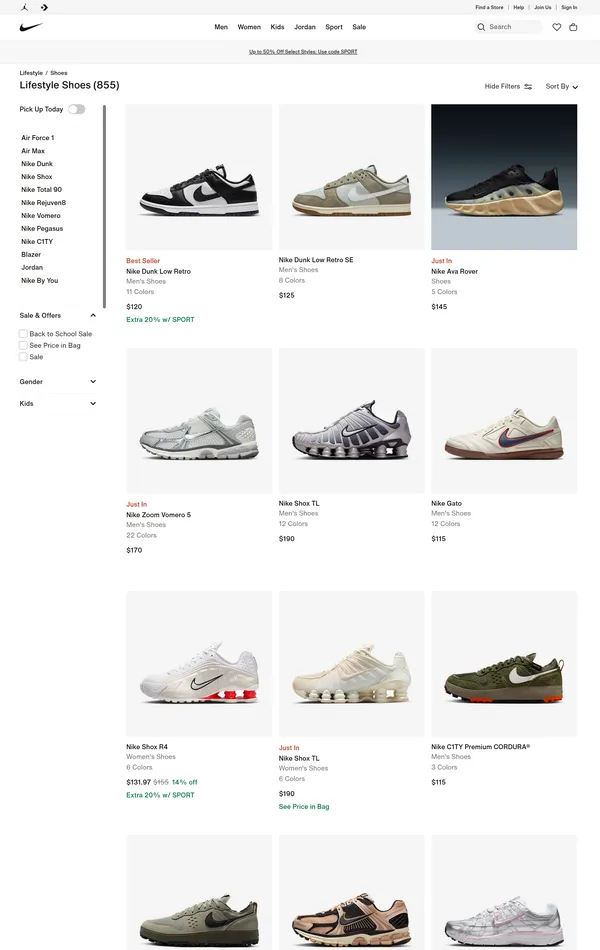The image size is (600, 950).
Task: Click the Nike swoosh home logo
Action: tap(30, 28)
